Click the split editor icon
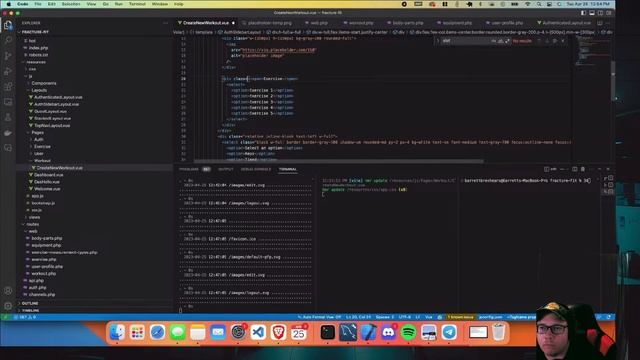Image resolution: width=640 pixels, height=360 pixels. (600, 23)
